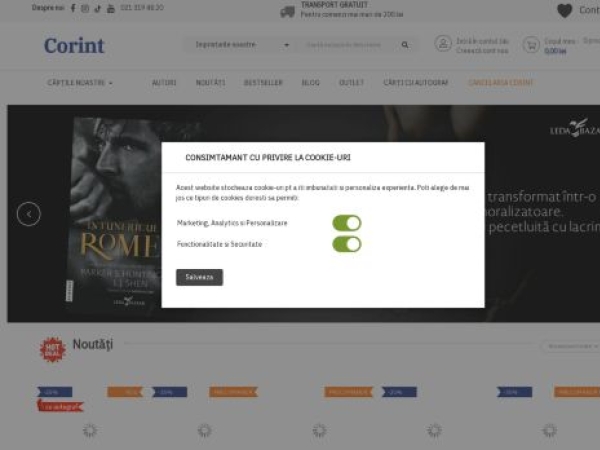The image size is (600, 450).
Task: Expand the Cărțile noastre menu
Action: tap(80, 83)
